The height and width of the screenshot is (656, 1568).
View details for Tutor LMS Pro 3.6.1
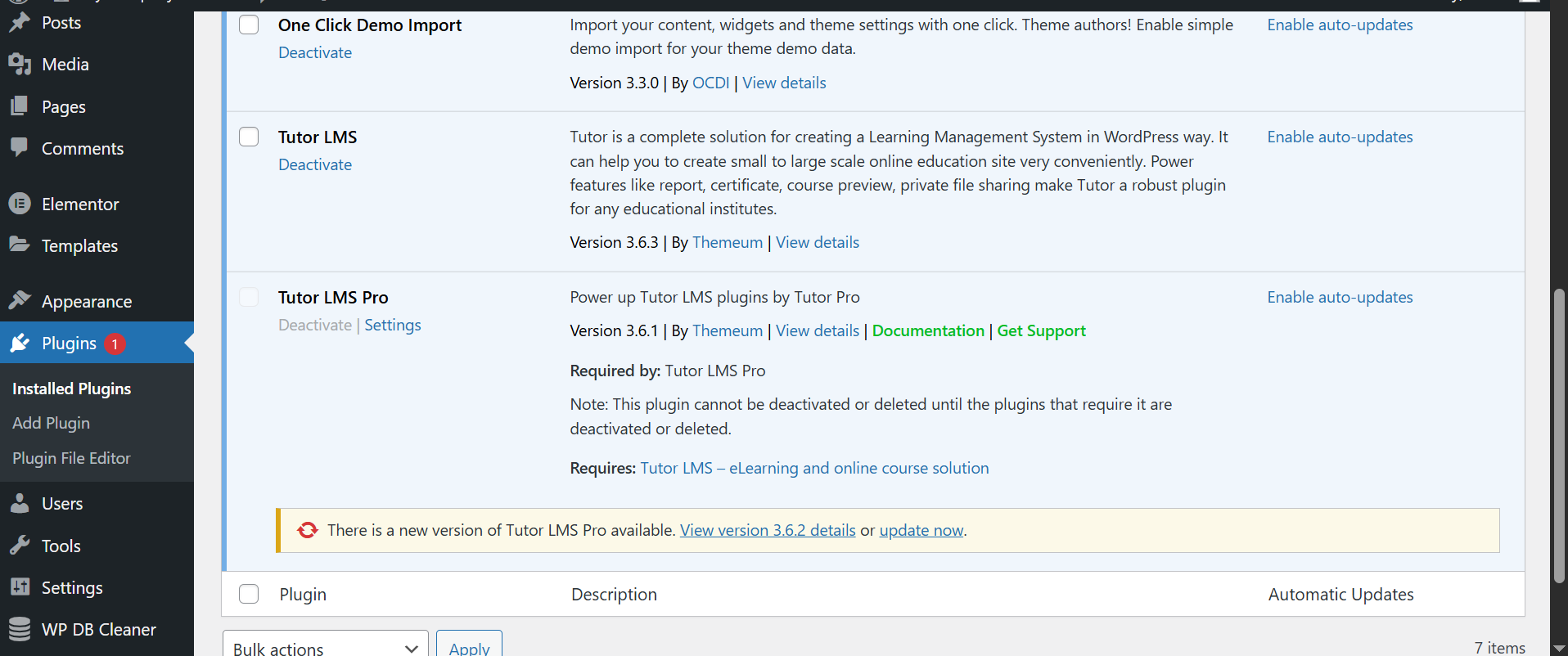click(818, 330)
